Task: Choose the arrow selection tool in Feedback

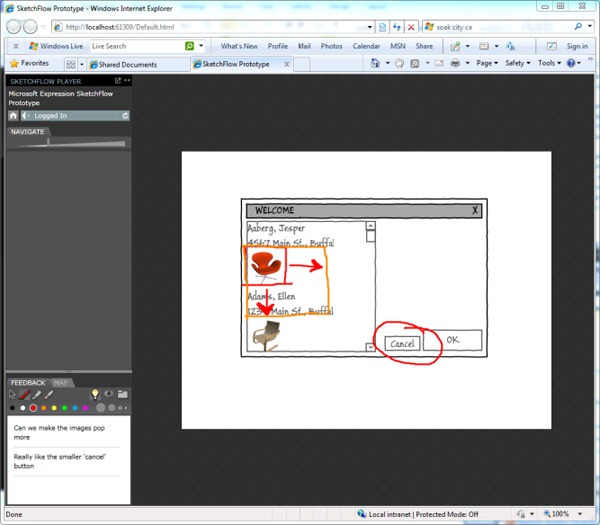Action: click(13, 395)
